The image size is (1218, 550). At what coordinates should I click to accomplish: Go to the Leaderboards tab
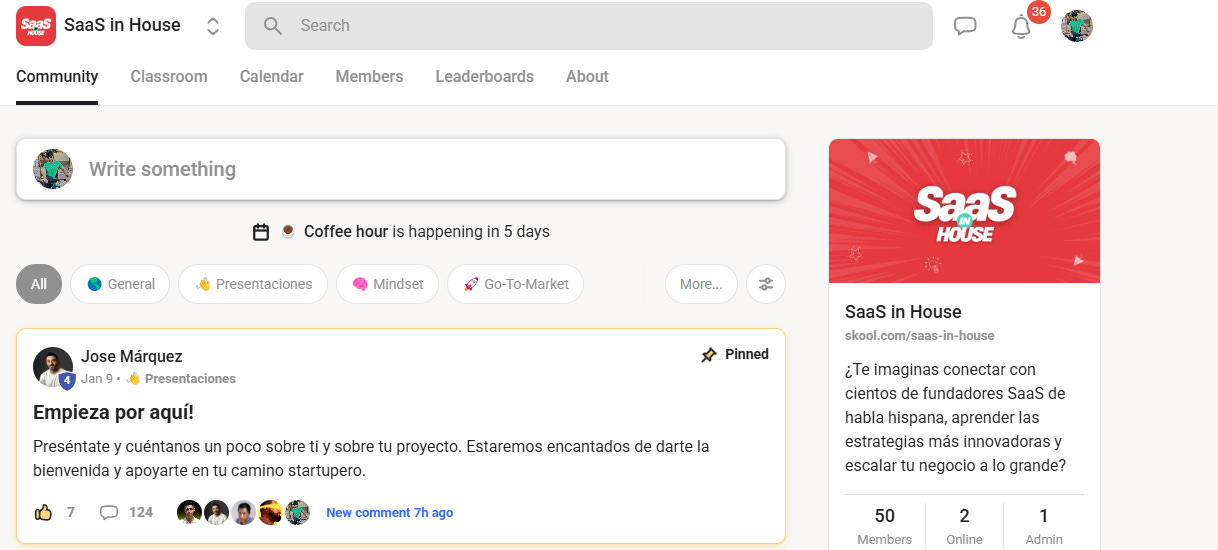click(x=484, y=77)
